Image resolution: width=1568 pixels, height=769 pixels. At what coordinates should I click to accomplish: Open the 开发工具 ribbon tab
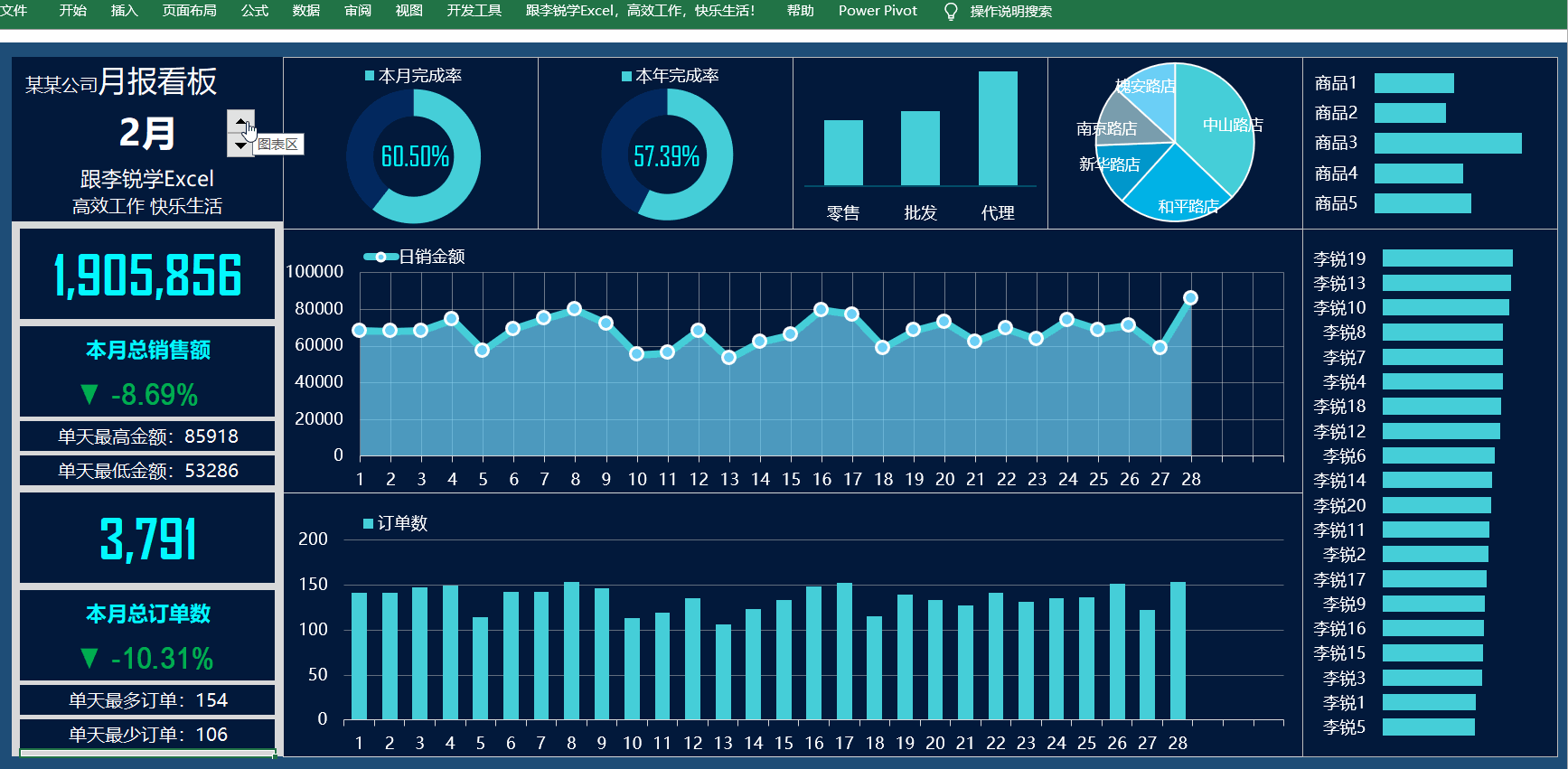[x=474, y=11]
